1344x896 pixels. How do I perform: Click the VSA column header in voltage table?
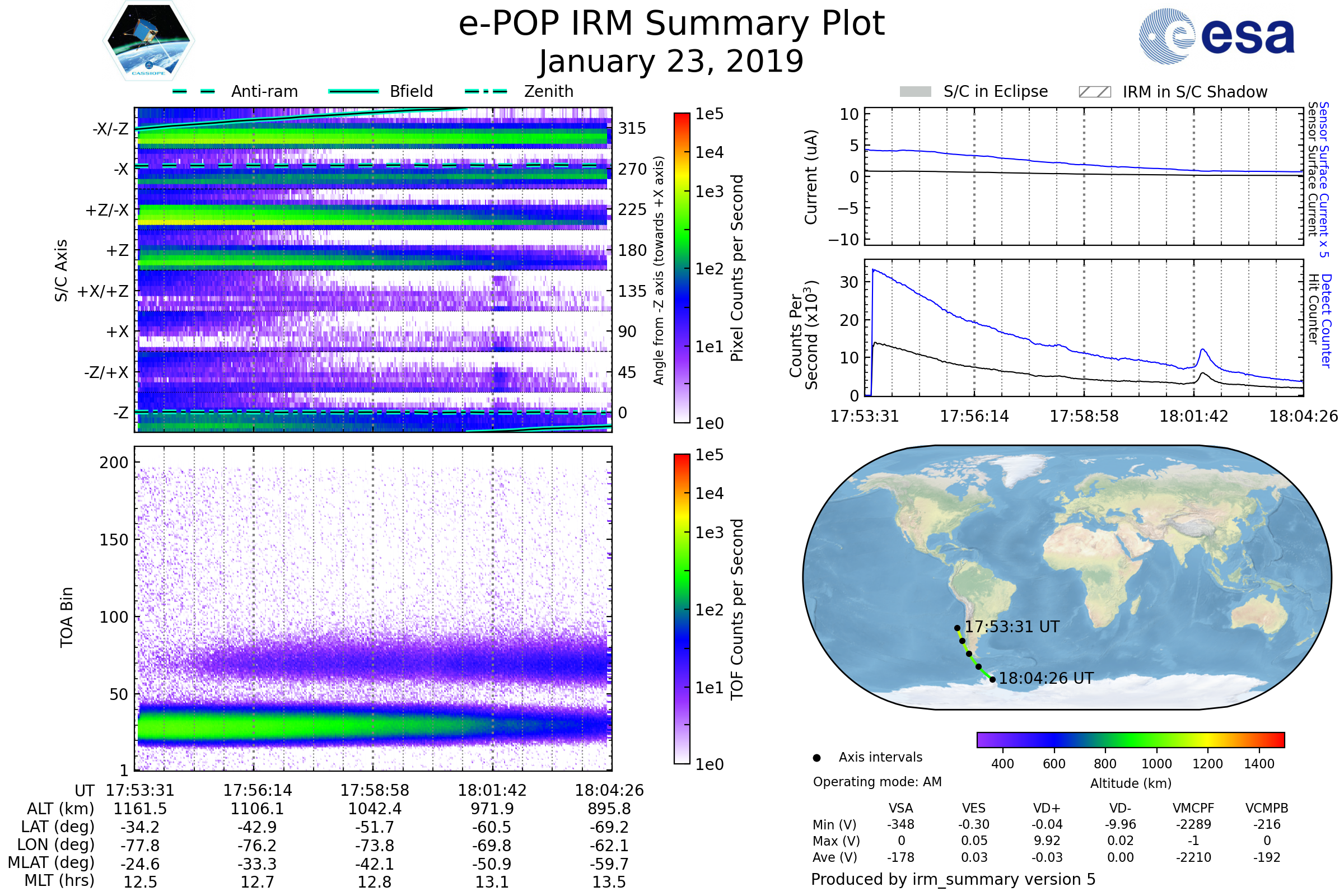tap(900, 809)
